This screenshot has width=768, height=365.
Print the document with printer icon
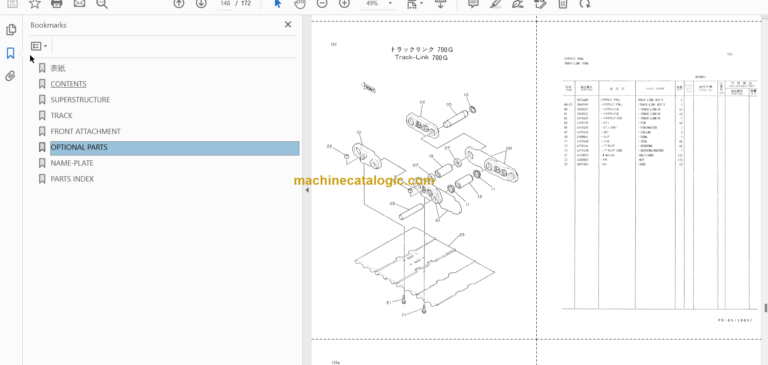click(57, 3)
